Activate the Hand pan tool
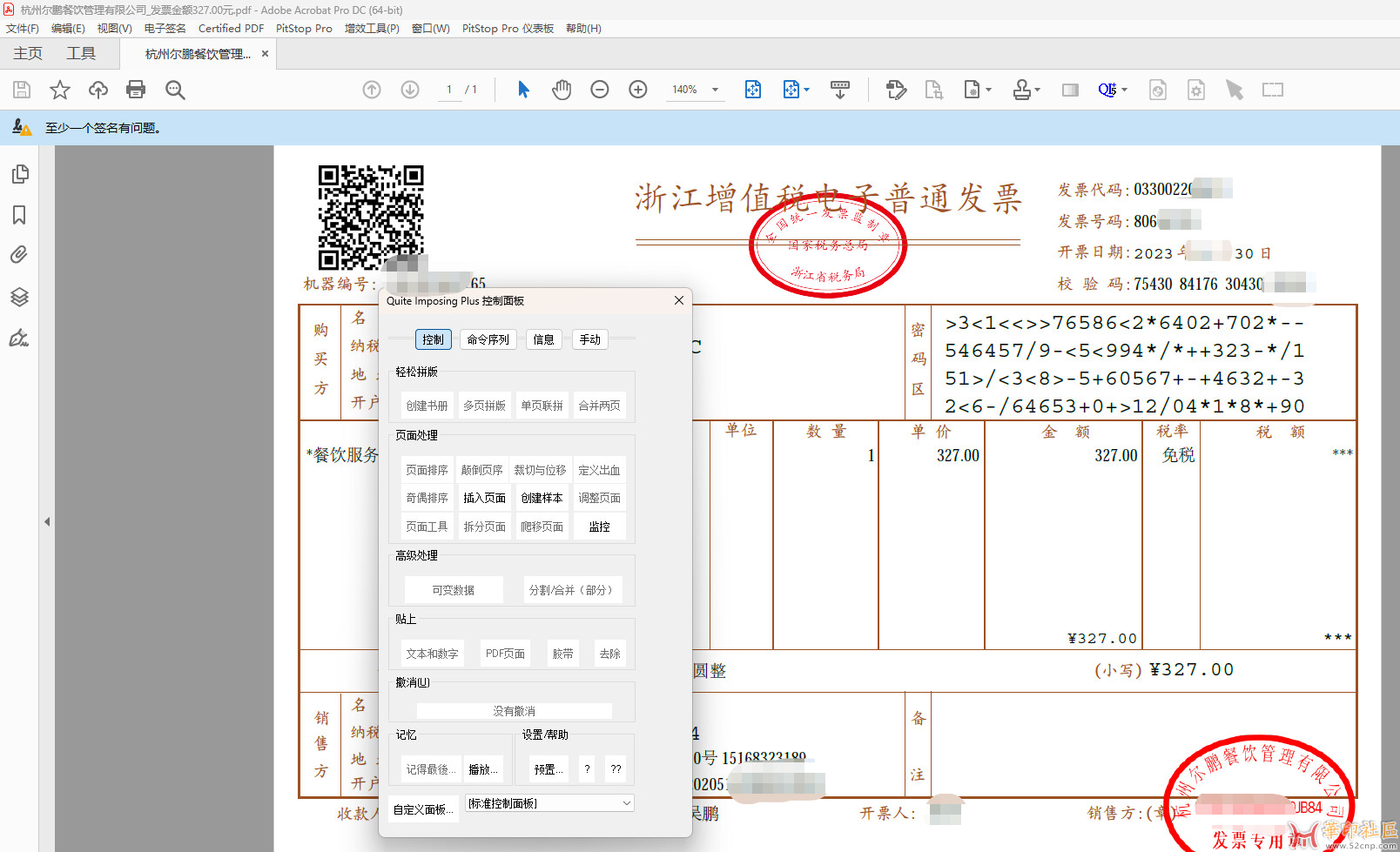 point(562,90)
